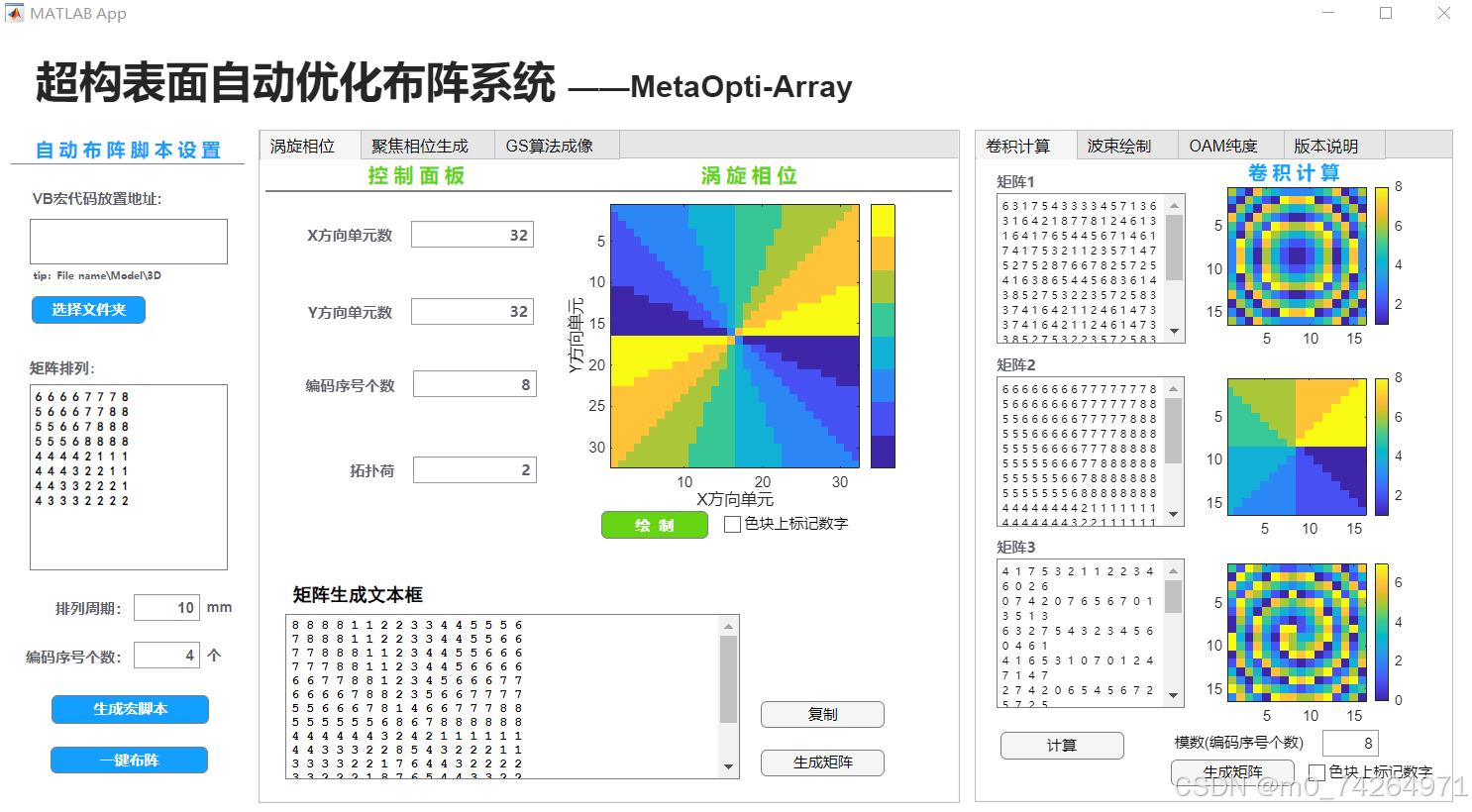Click the 排列周期 field
This screenshot has width=1472, height=812.
tap(166, 607)
